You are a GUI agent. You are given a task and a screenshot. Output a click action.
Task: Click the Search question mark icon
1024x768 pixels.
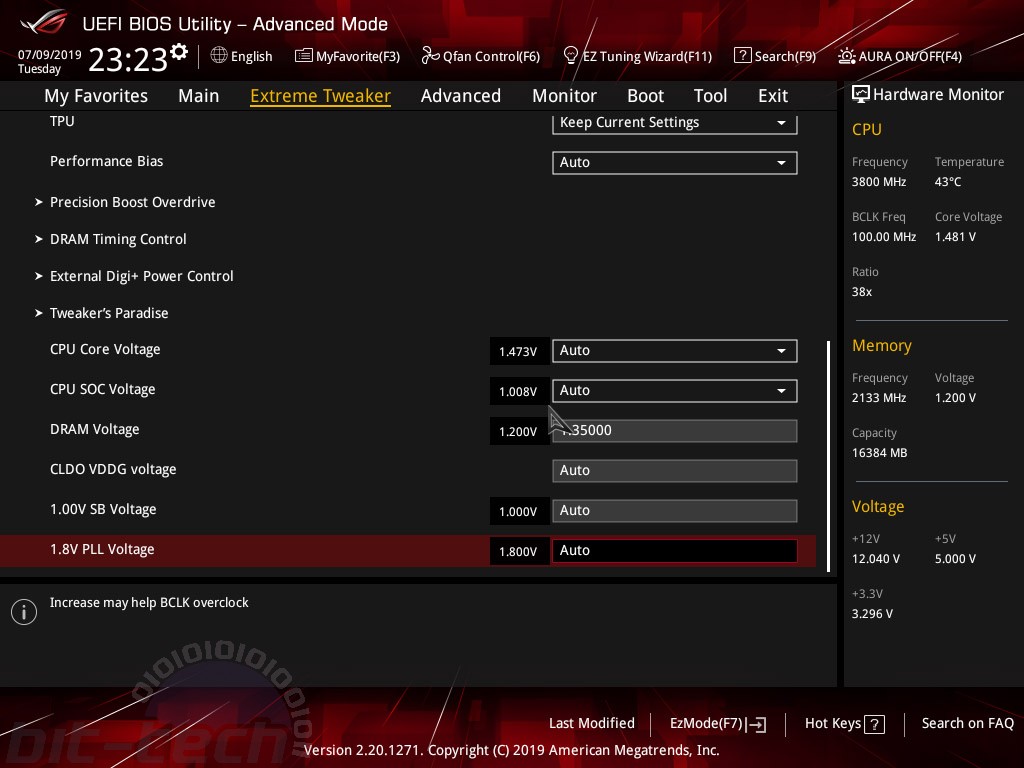tap(743, 56)
